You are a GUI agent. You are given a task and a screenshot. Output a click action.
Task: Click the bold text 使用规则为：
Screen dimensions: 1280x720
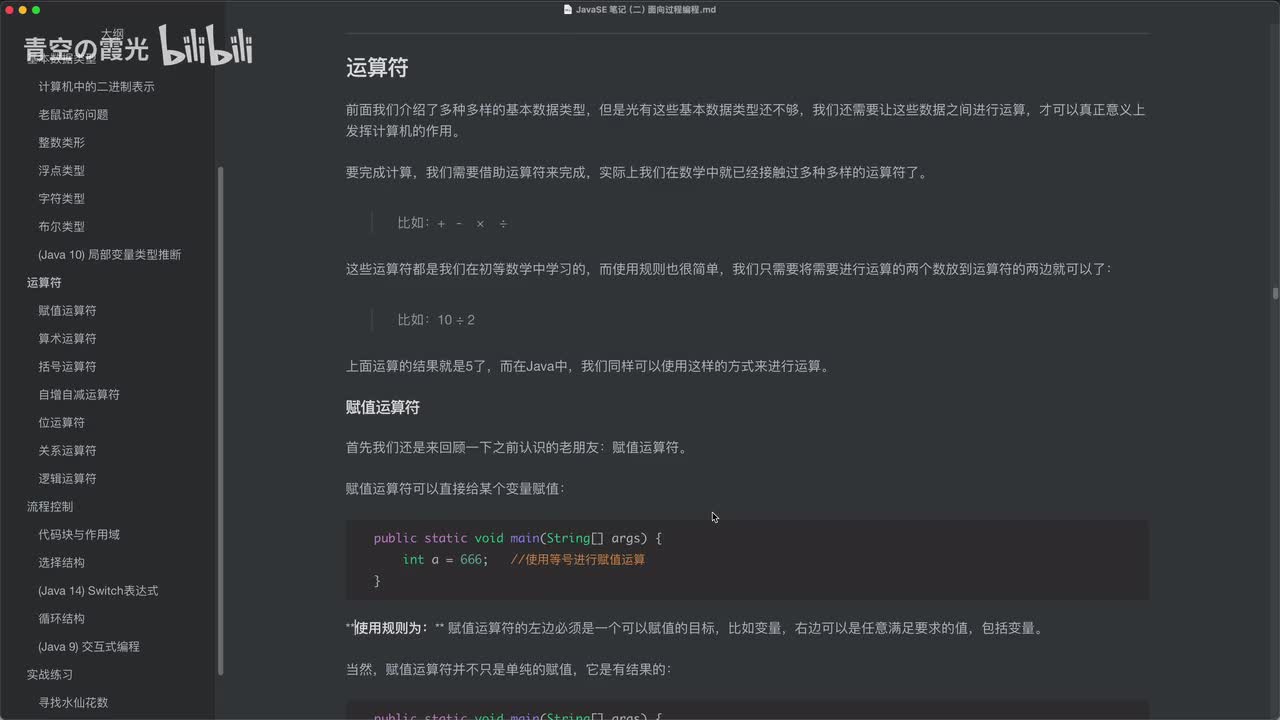(x=391, y=628)
